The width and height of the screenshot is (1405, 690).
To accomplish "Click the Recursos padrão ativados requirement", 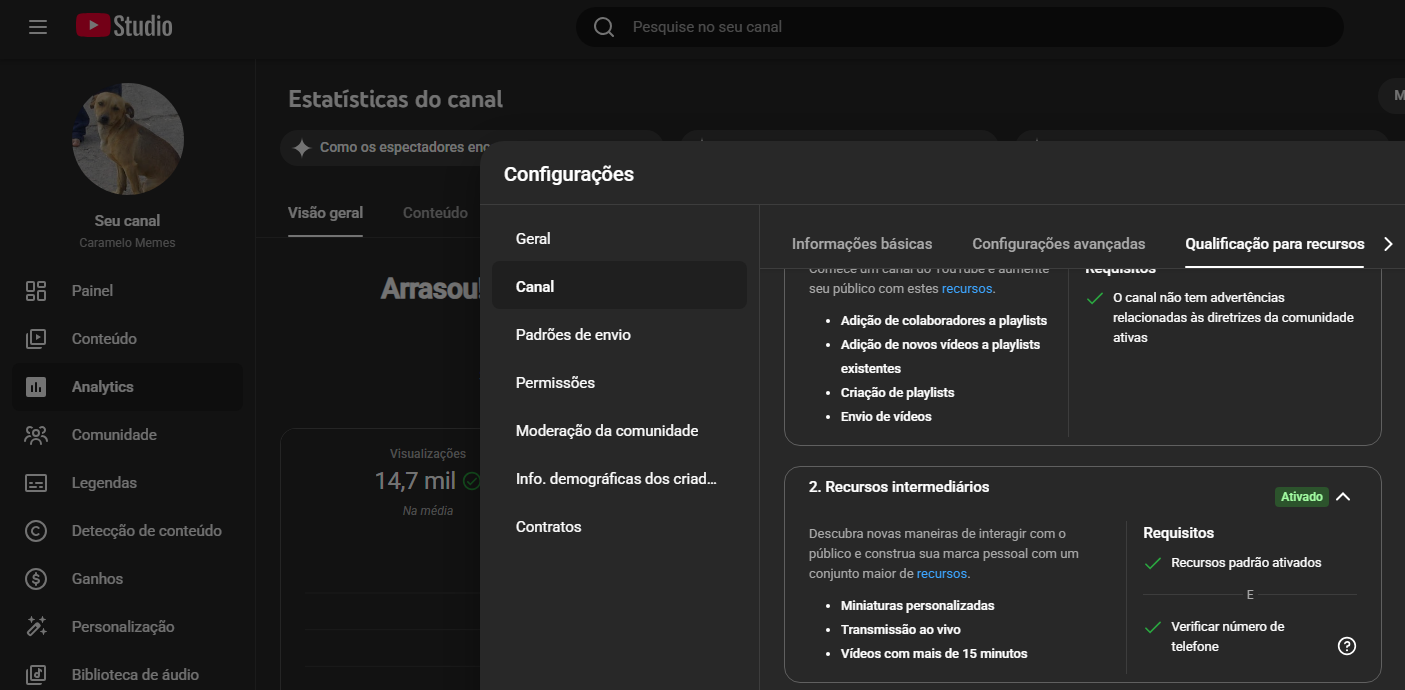I will coord(1246,563).
